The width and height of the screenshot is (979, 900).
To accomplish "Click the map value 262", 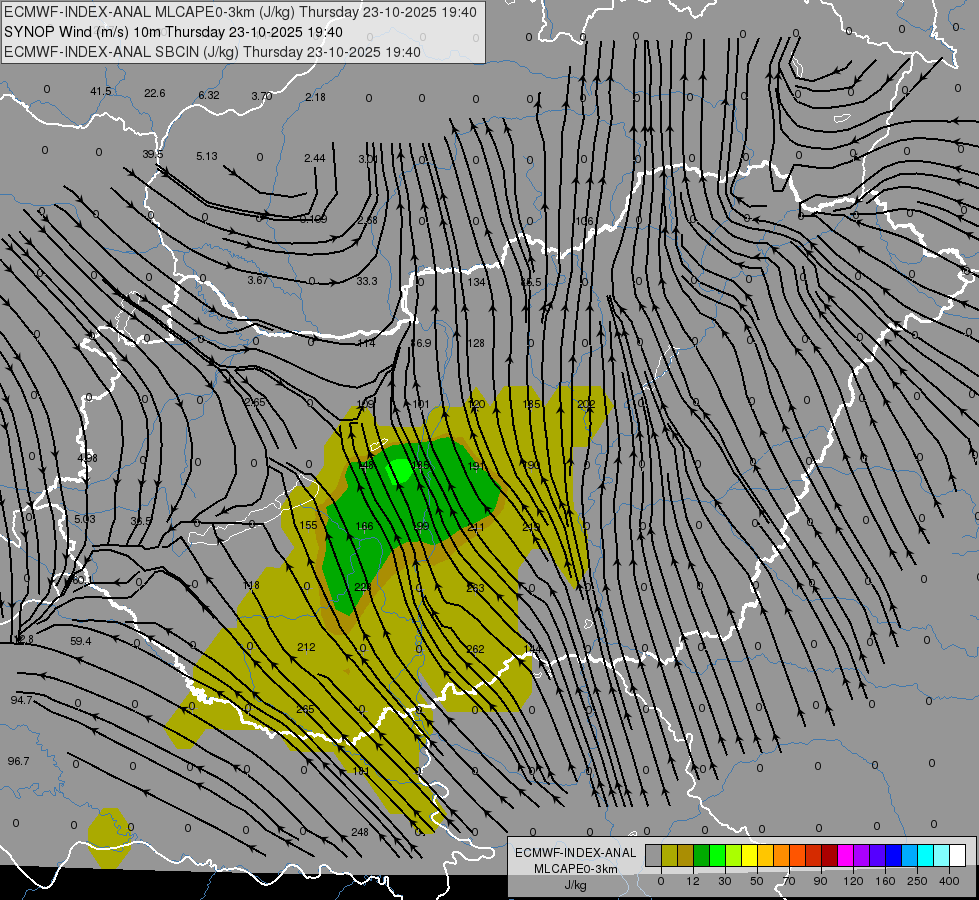I will (x=475, y=649).
